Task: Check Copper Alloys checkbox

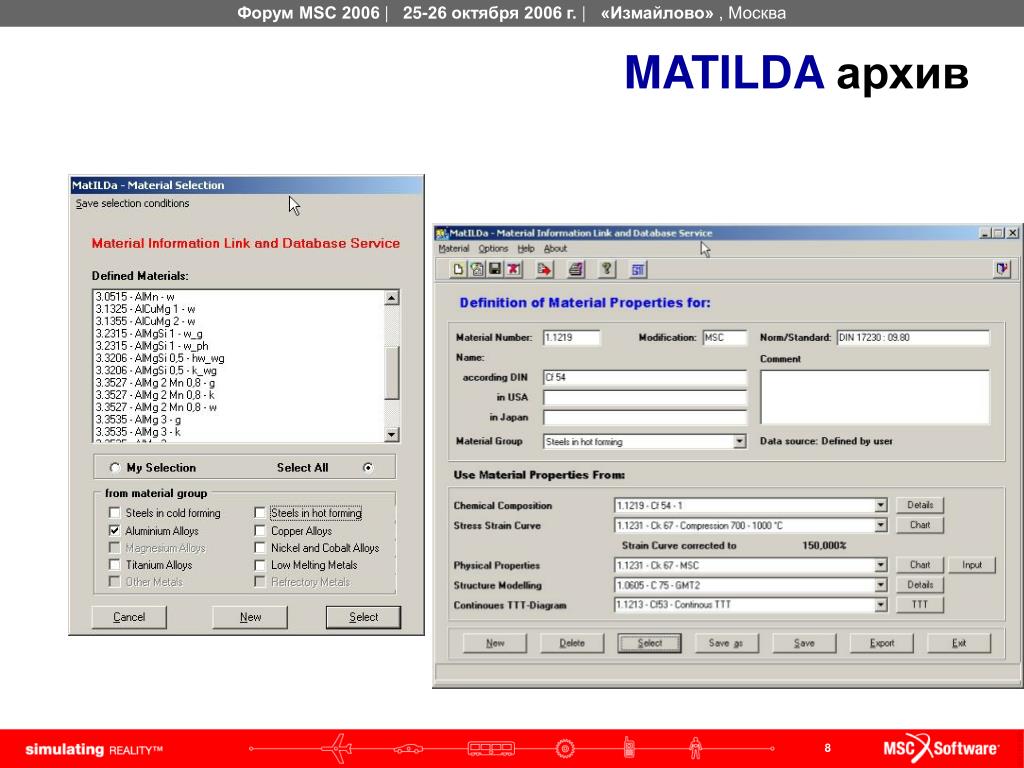Action: tap(260, 530)
